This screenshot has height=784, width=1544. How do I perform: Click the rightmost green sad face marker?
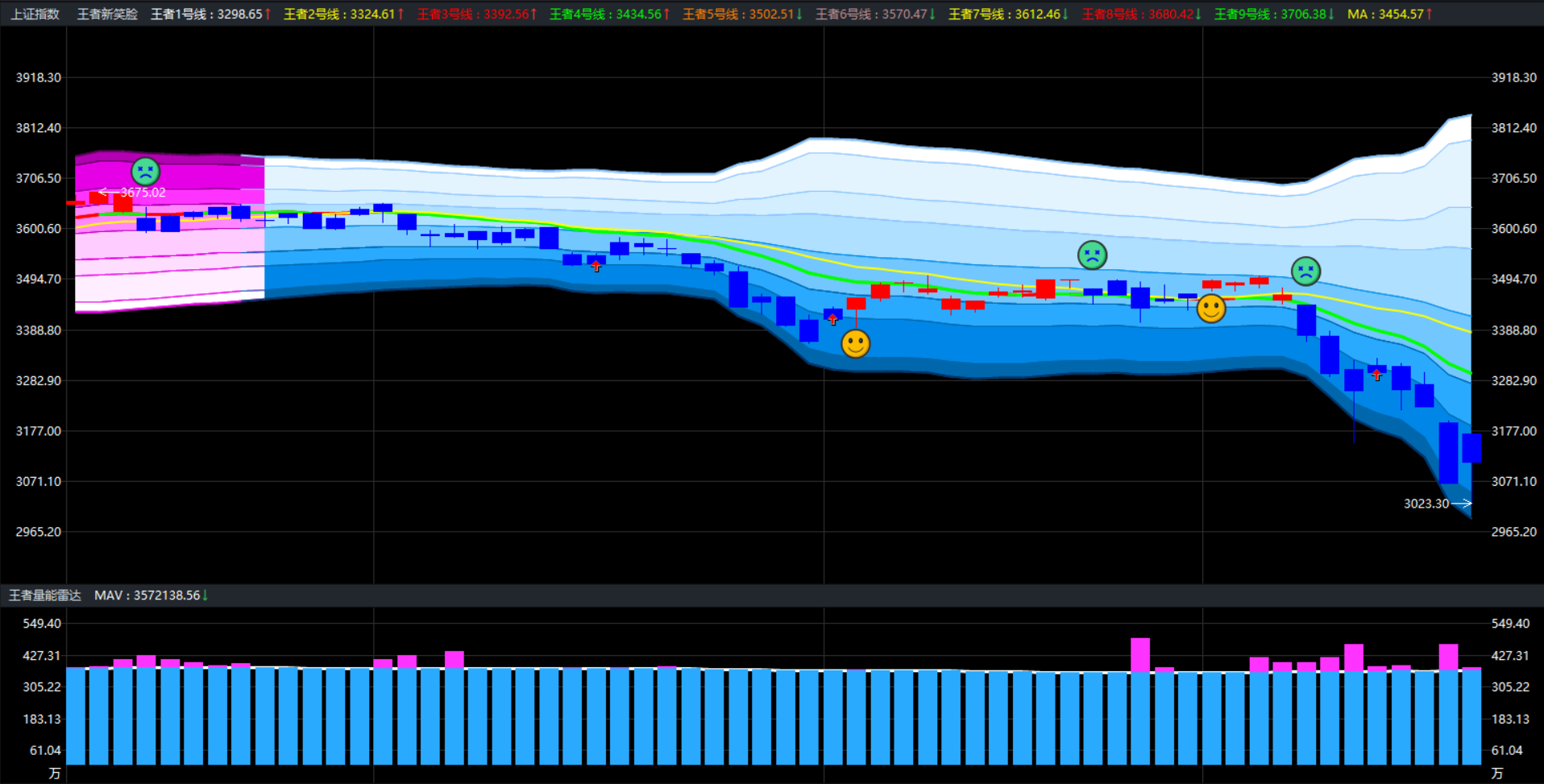[1305, 272]
